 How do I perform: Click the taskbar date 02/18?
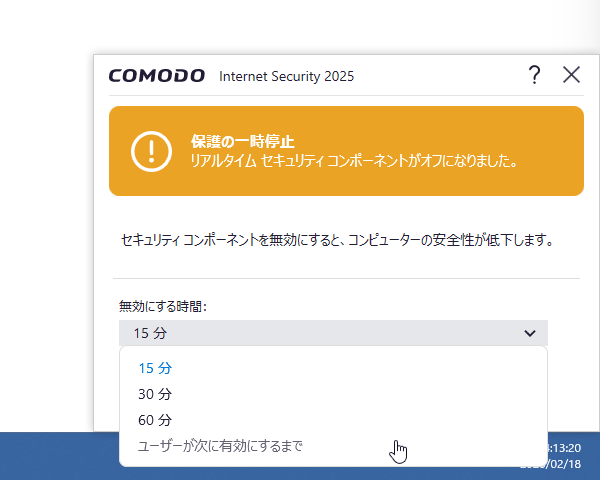point(565,464)
